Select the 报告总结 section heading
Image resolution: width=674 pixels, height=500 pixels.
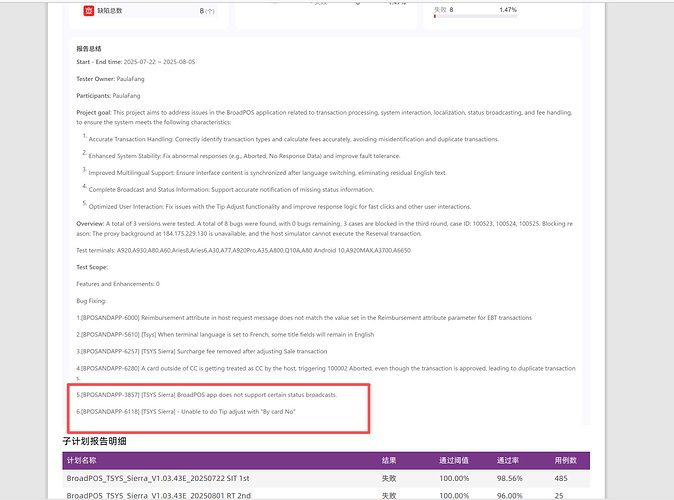pyautogui.click(x=89, y=48)
